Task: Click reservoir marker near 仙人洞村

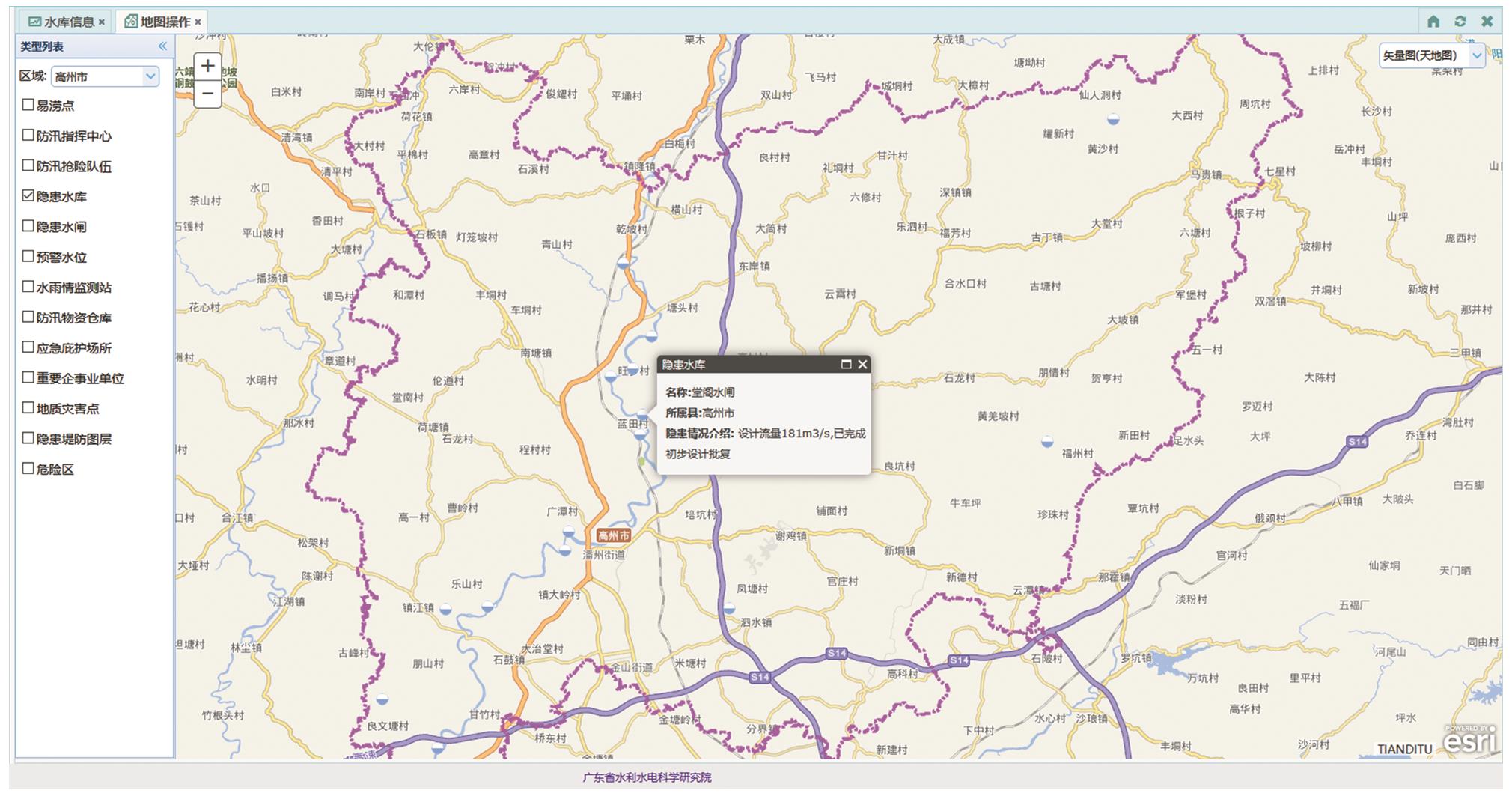Action: (x=1113, y=118)
